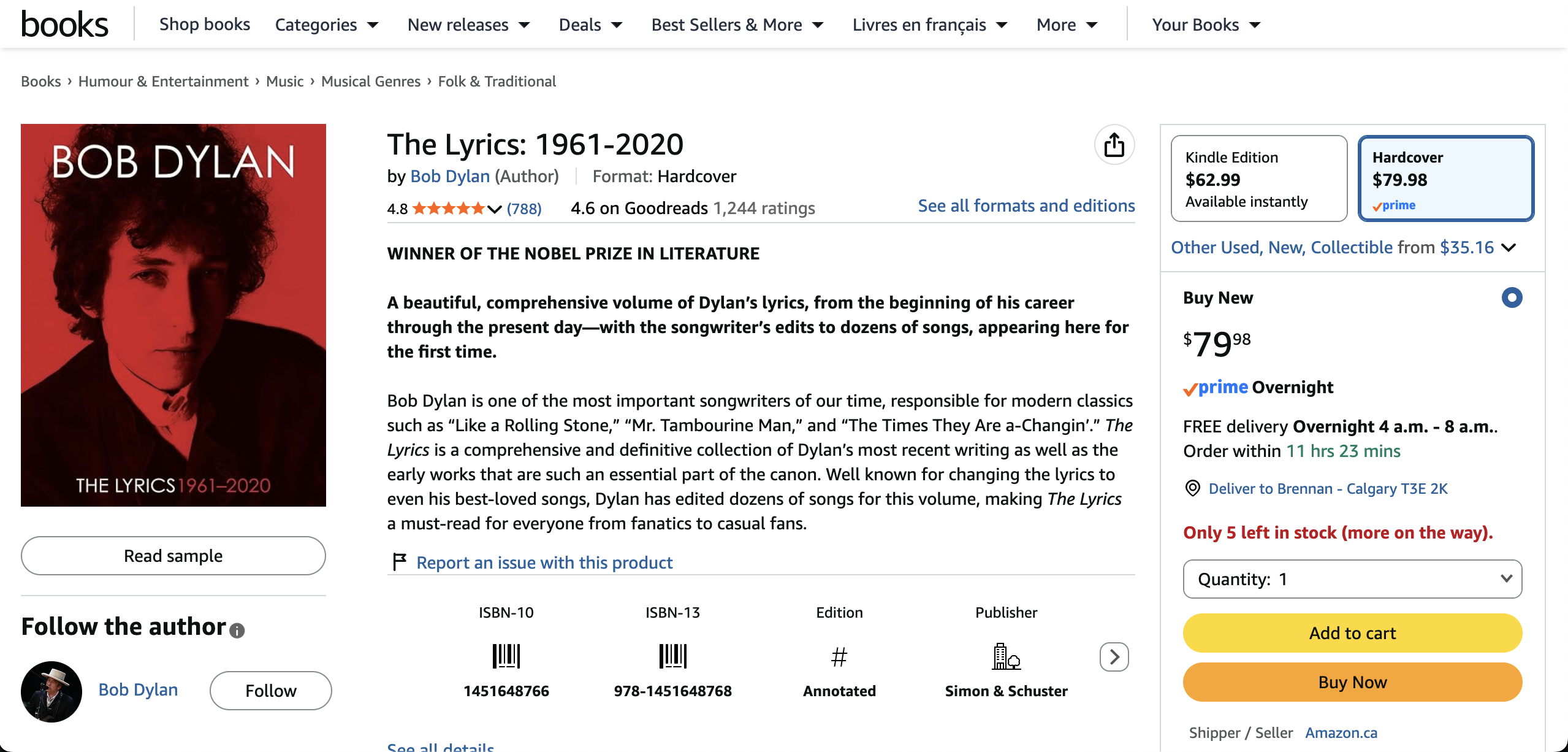The height and width of the screenshot is (752, 1568).
Task: Click the Buy Now button
Action: point(1352,682)
